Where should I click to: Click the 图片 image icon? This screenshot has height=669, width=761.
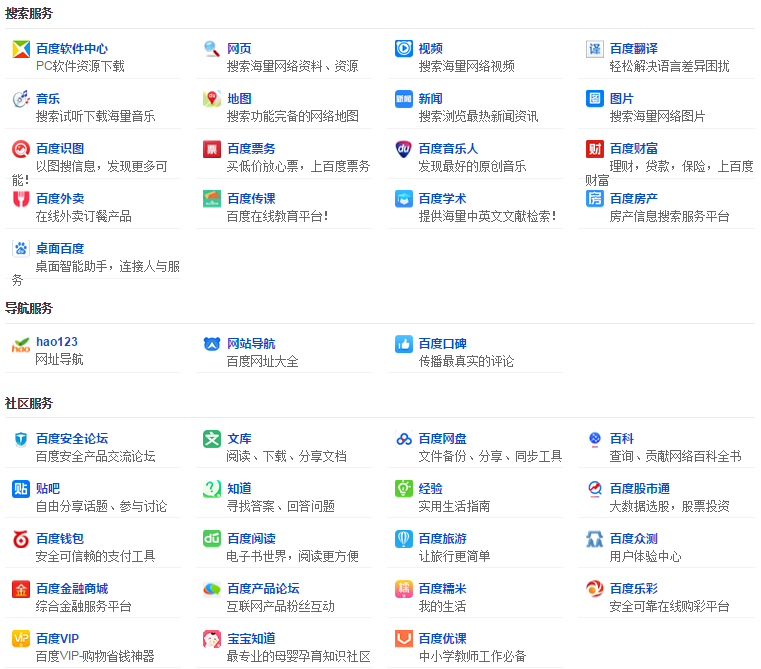pos(595,99)
